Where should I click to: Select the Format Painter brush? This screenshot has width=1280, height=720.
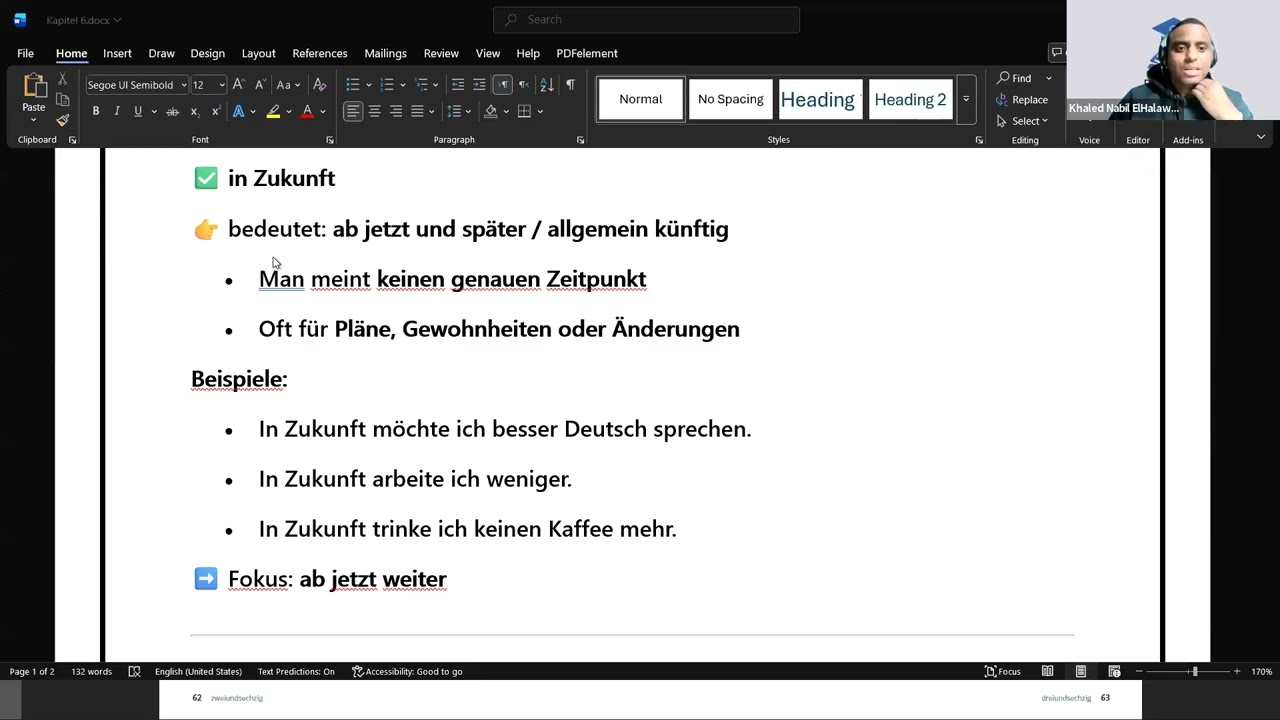point(62,120)
